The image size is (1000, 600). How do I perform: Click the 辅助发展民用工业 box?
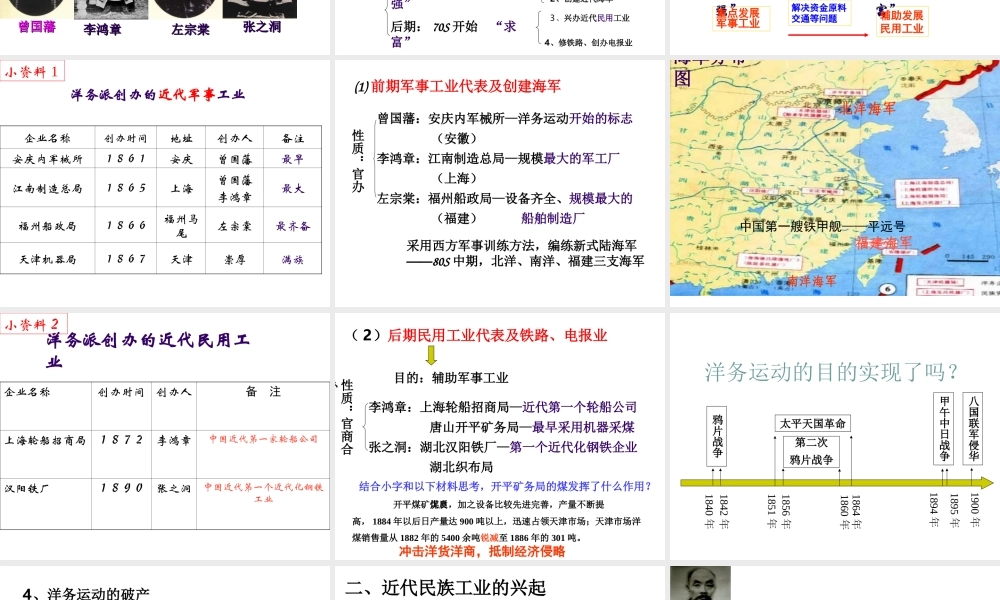click(x=902, y=21)
